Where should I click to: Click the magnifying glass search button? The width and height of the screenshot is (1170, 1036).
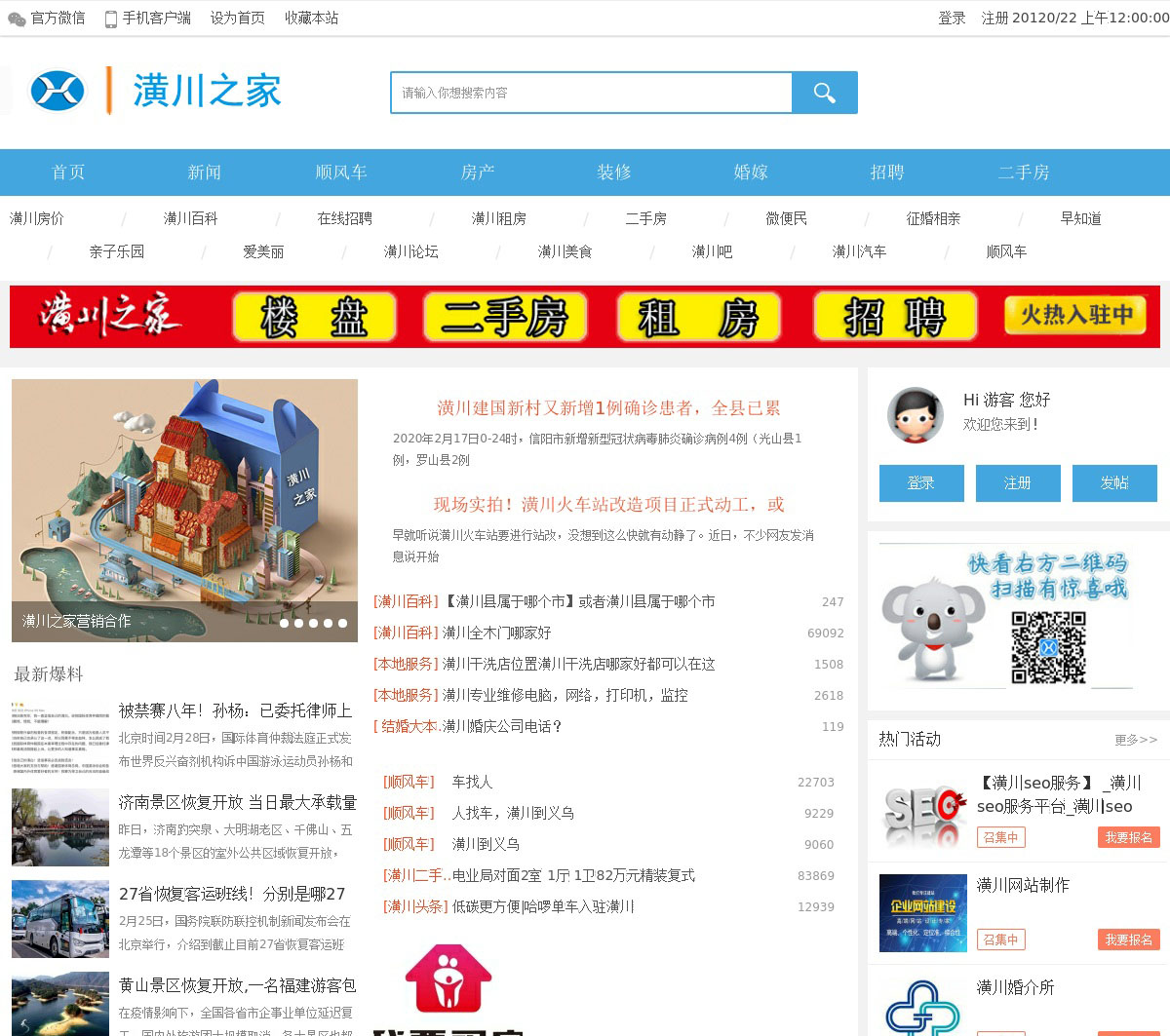(824, 93)
